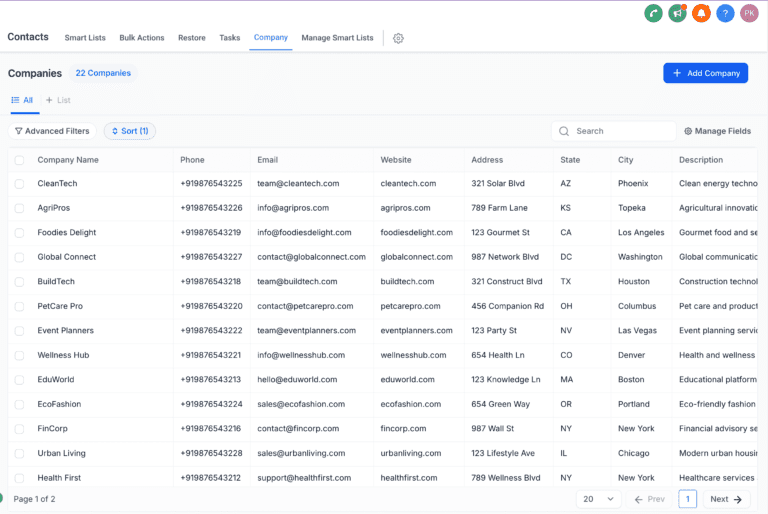Check the AgriPros row checkbox
The width and height of the screenshot is (768, 514).
pos(19,208)
